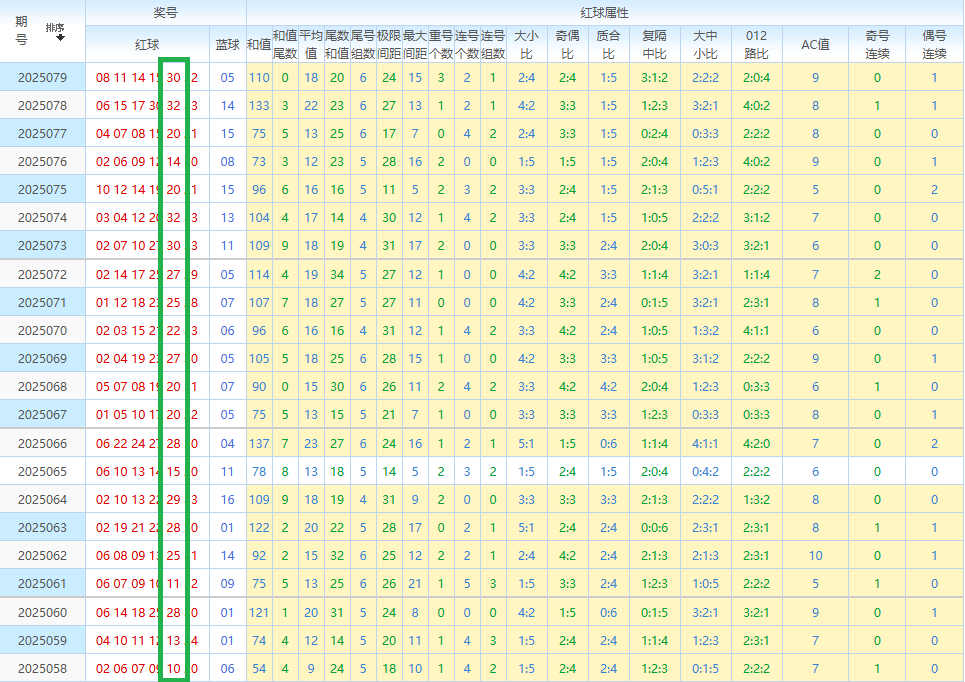
Task: Click blue ball 14 in row 2025078
Action: (228, 105)
